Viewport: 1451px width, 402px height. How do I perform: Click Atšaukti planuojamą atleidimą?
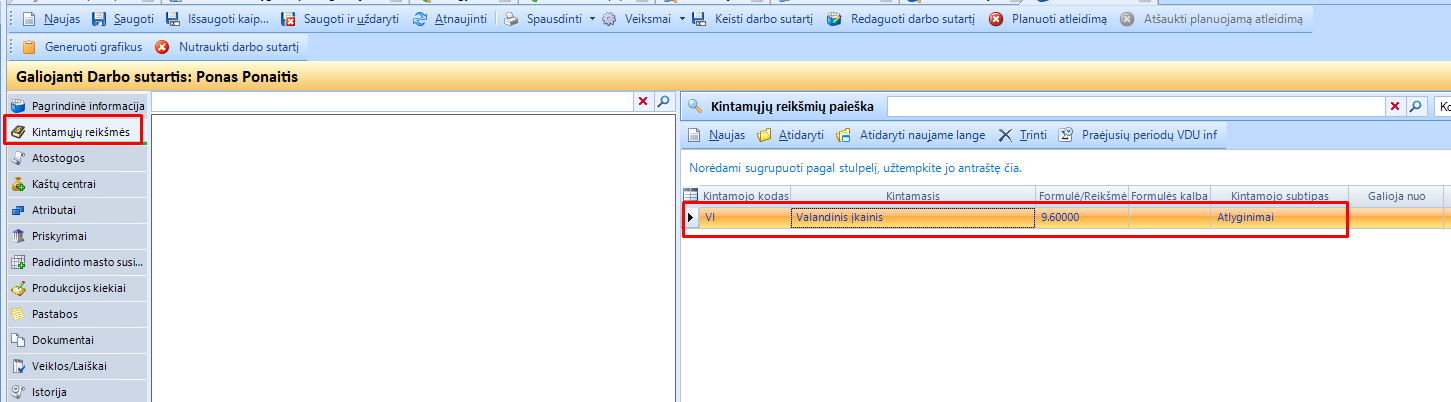click(x=1210, y=19)
